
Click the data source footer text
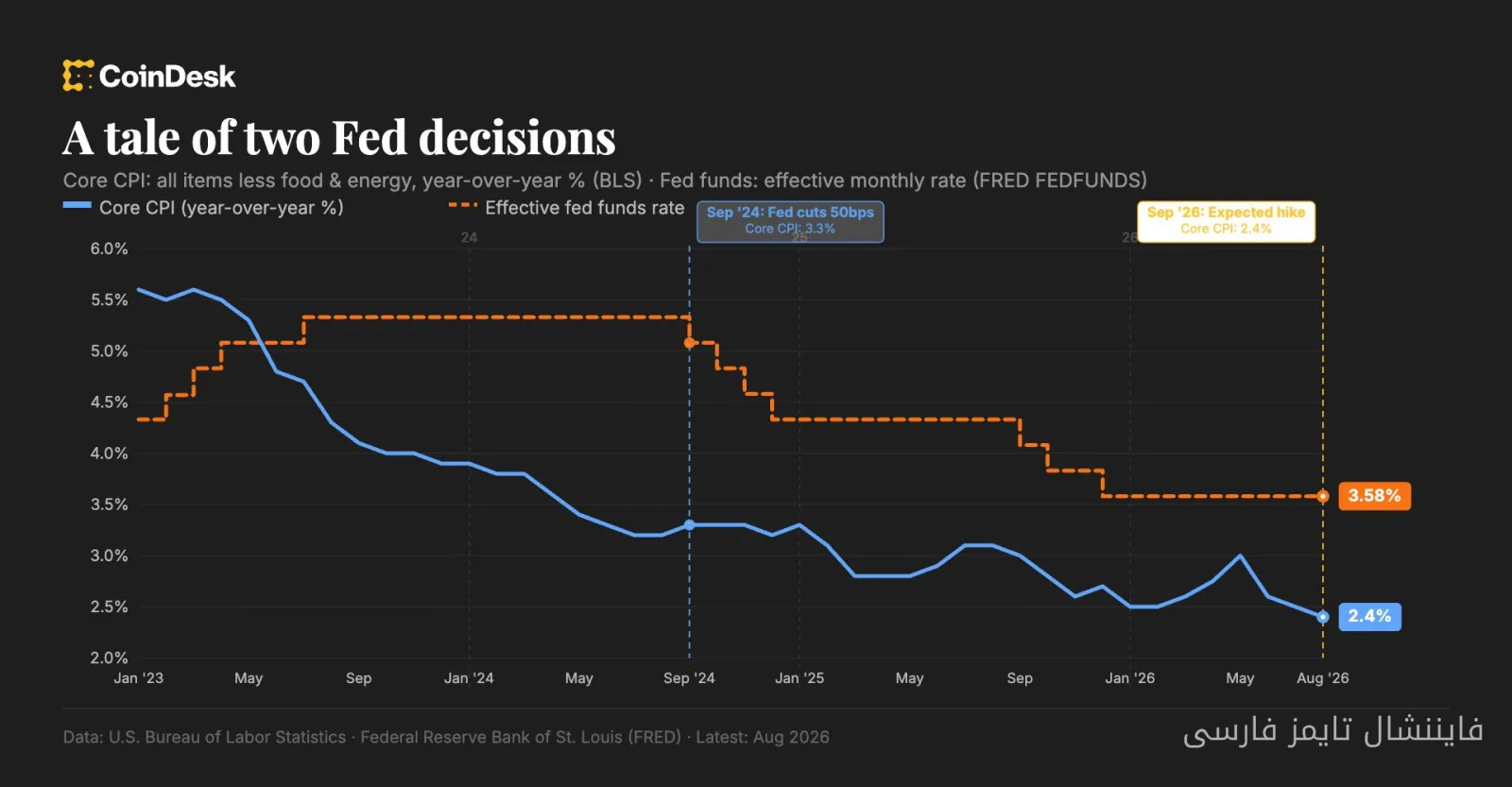[446, 737]
